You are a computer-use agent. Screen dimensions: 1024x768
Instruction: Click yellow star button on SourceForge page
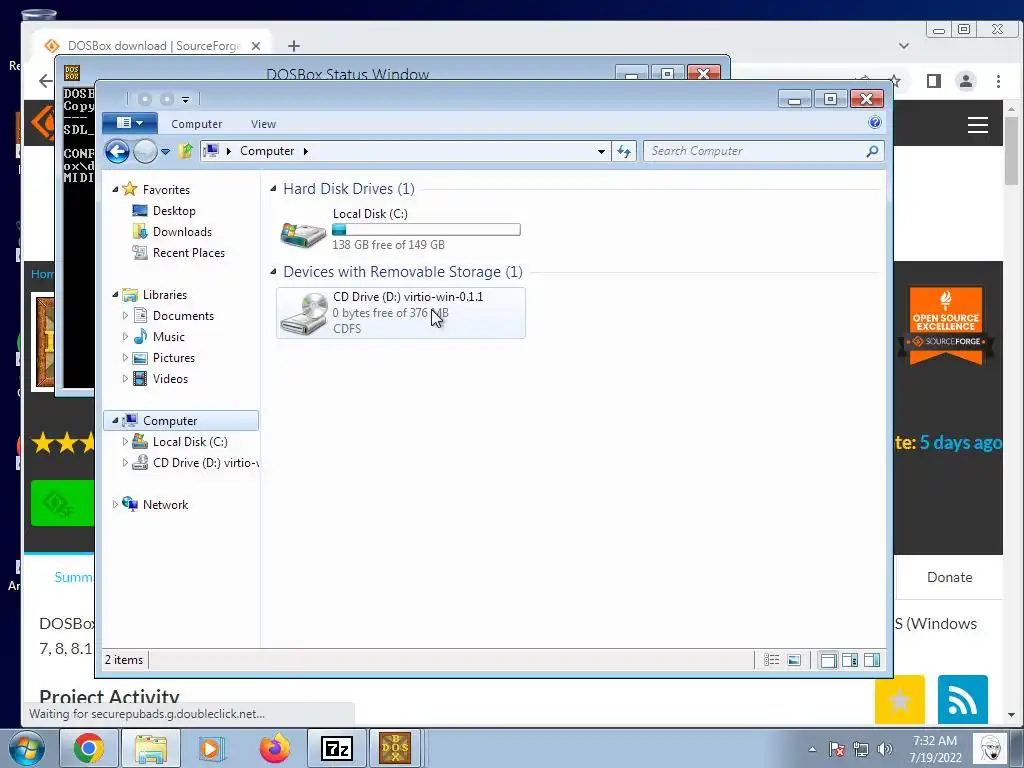[x=900, y=699]
